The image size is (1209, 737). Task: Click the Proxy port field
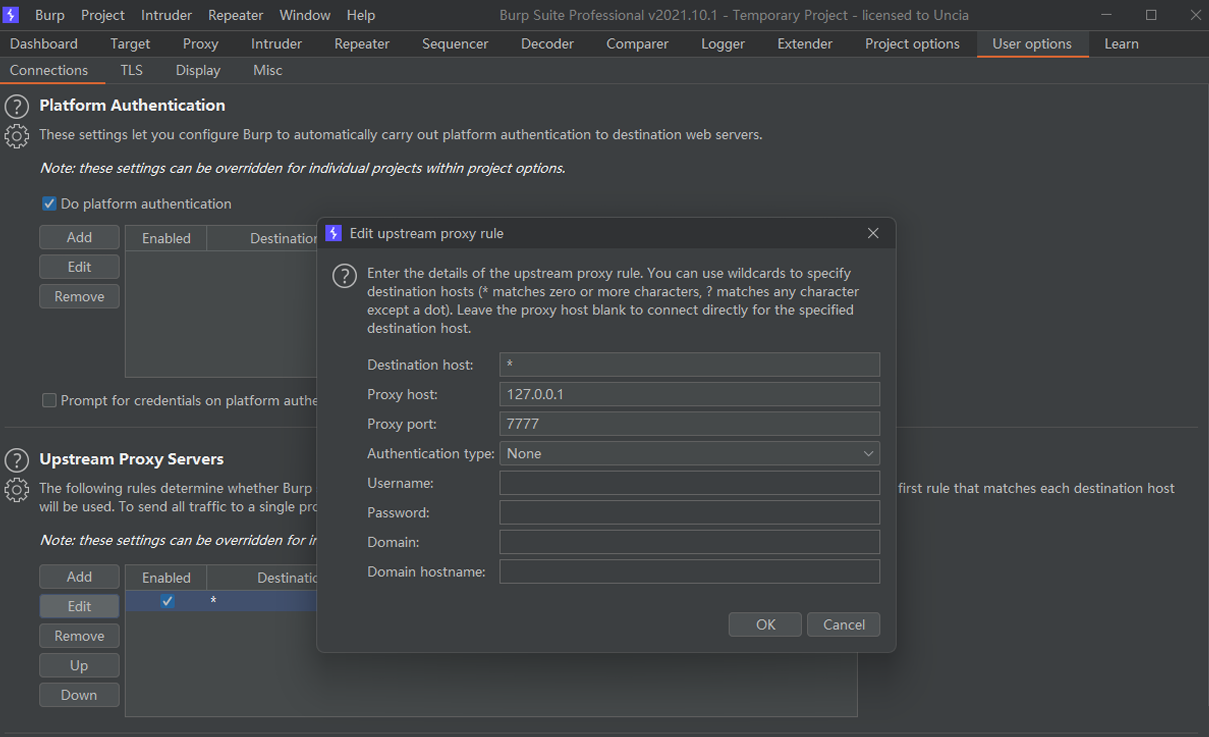click(x=689, y=424)
